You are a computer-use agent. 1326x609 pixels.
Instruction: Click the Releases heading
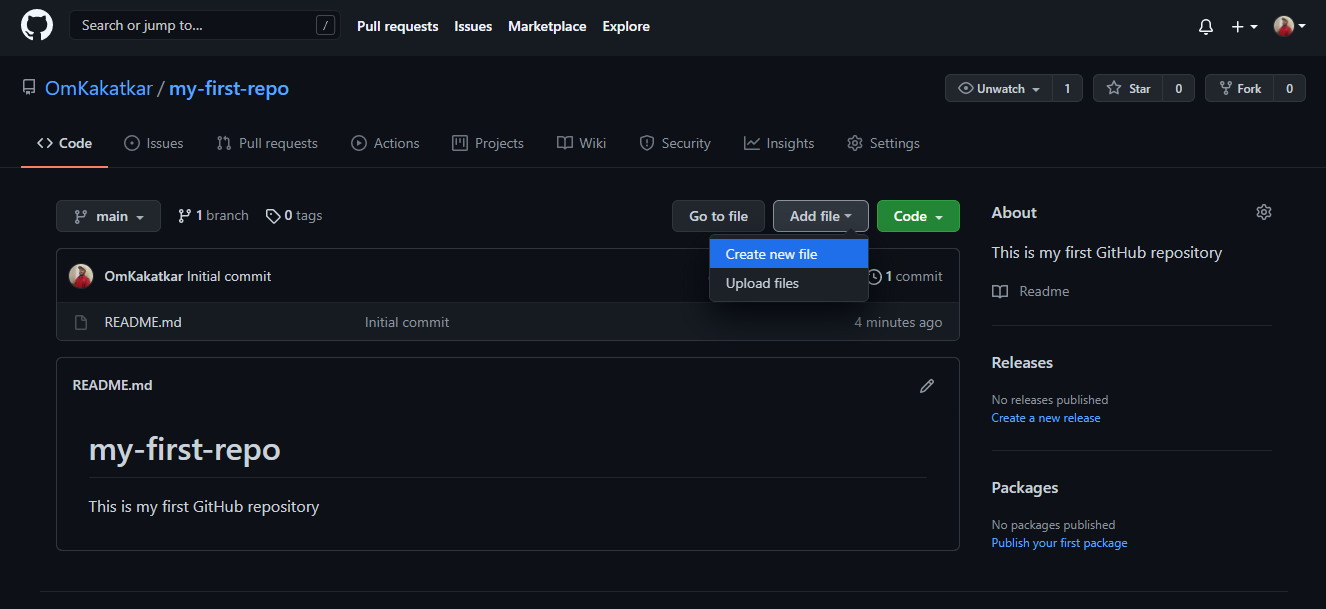[1022, 362]
